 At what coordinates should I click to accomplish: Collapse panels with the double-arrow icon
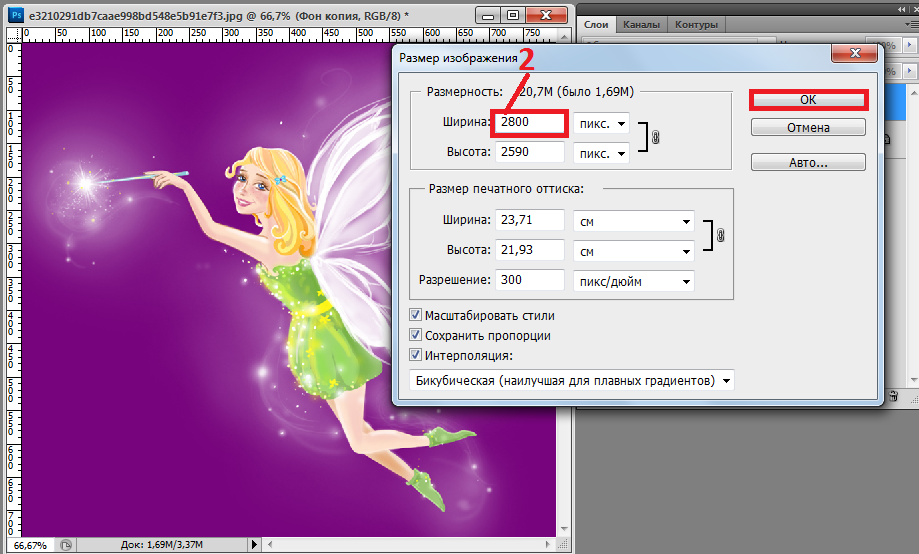[x=902, y=9]
